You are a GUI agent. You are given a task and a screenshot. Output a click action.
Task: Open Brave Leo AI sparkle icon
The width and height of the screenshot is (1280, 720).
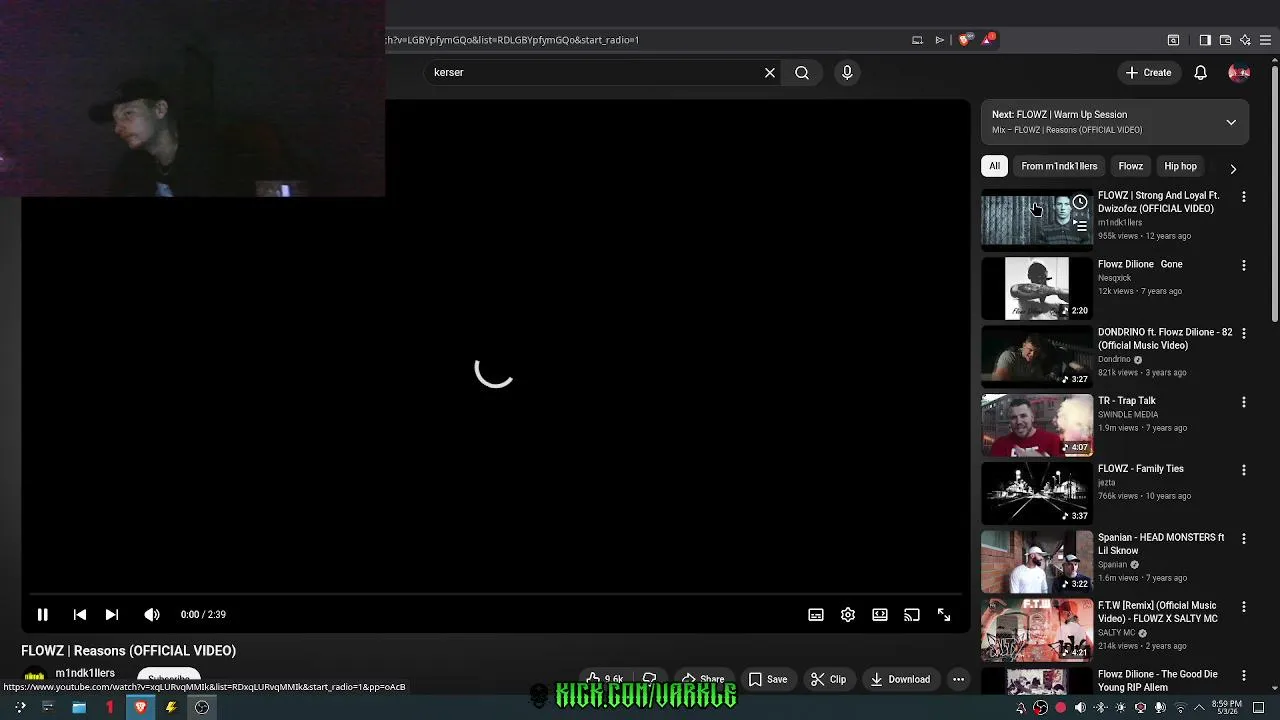click(x=1245, y=40)
